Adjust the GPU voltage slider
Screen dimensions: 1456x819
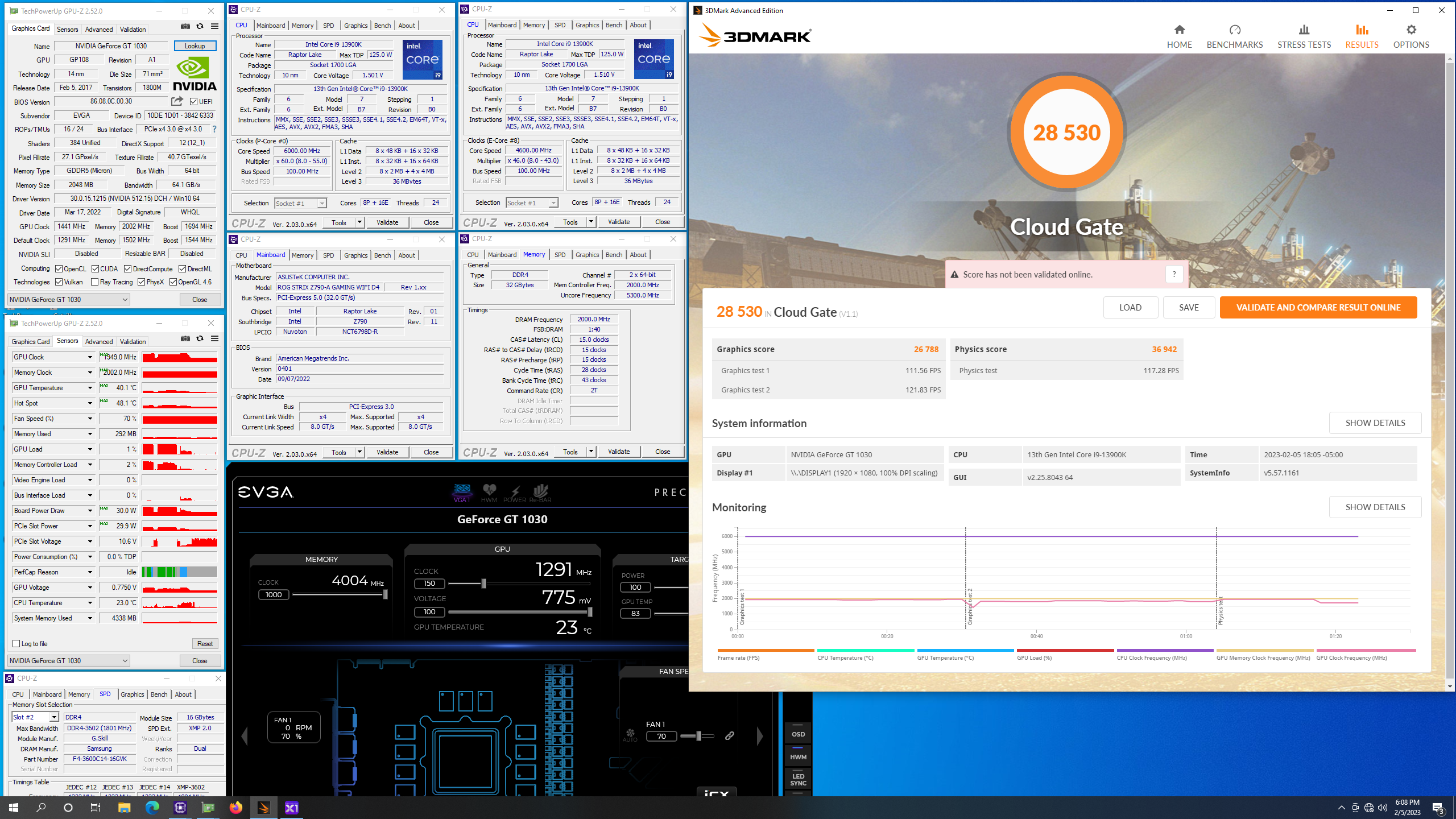click(589, 612)
